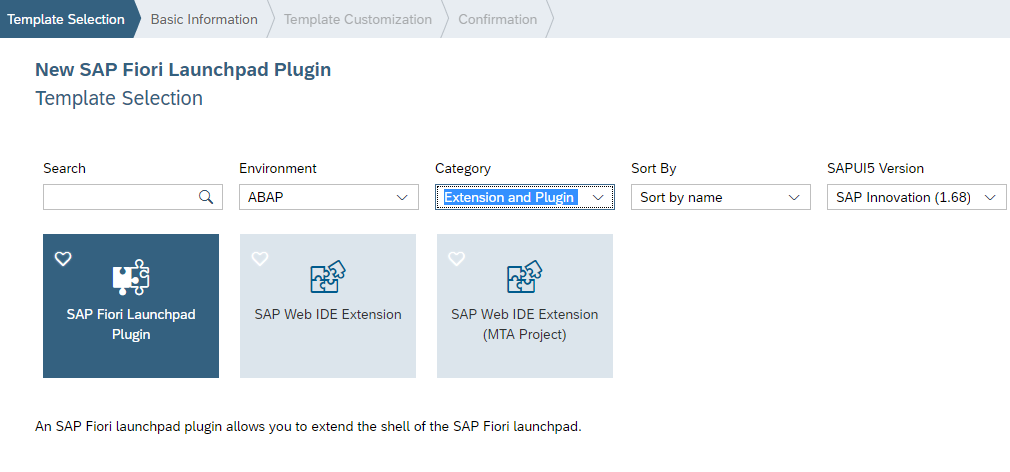Click the SAP Fiori Launchpad Plugin puzzle icon

[x=131, y=277]
